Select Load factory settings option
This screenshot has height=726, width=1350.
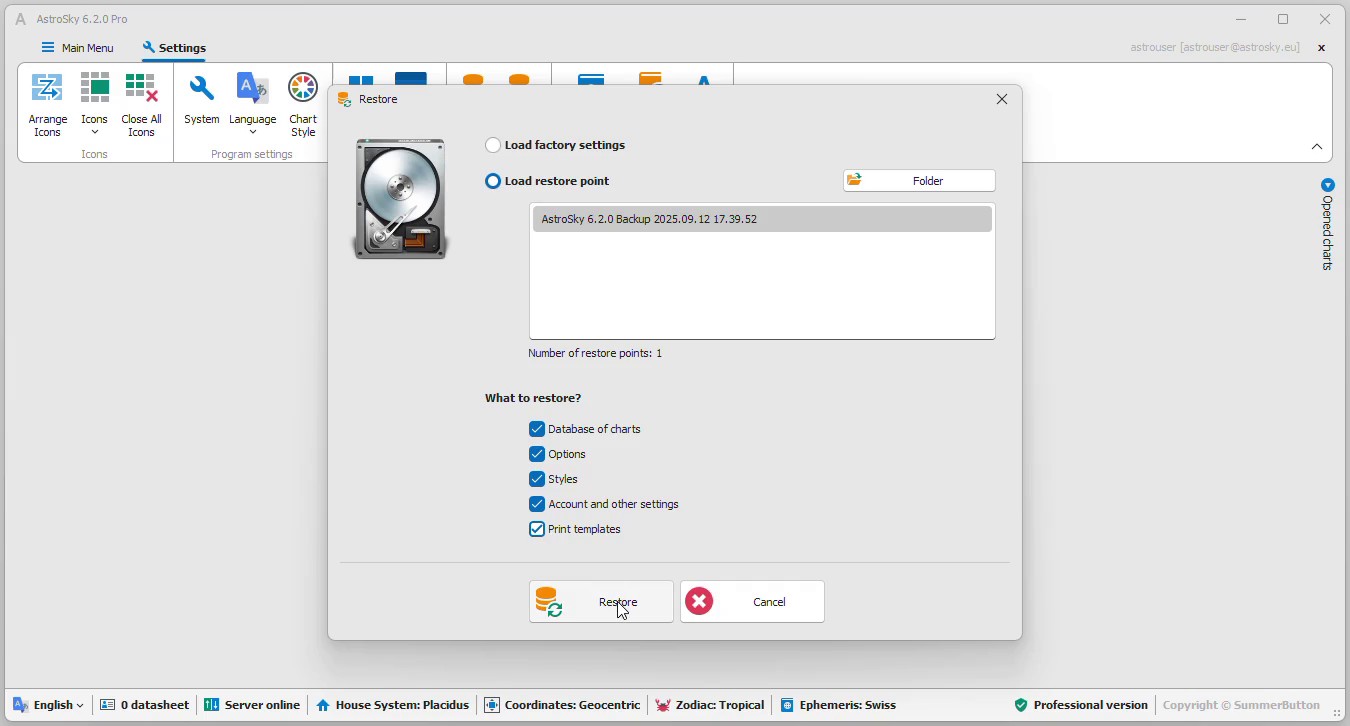point(493,145)
